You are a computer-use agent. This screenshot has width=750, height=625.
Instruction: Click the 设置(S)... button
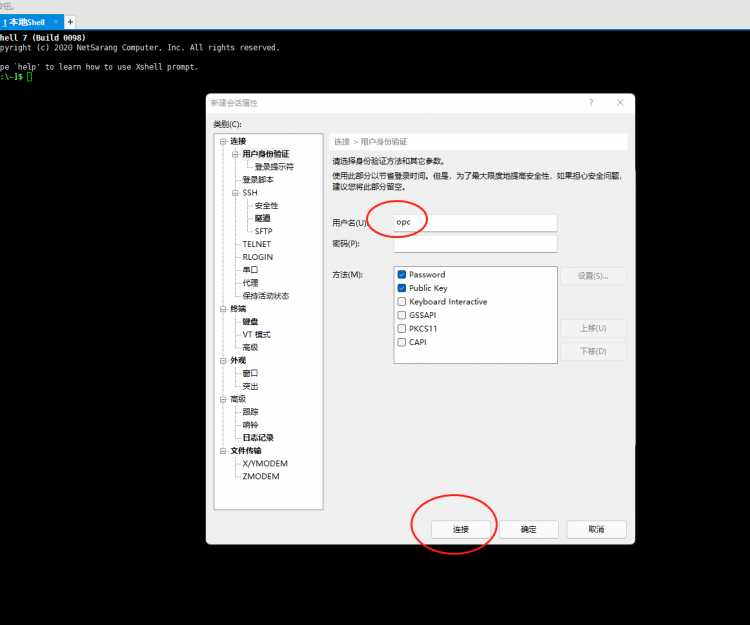click(x=593, y=276)
